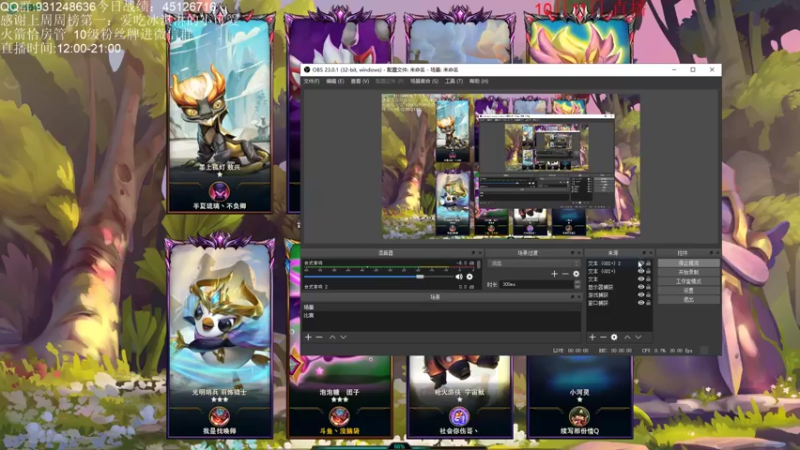Open the 文件(F) menu in OBS
This screenshot has height=450, width=800.
coord(311,81)
